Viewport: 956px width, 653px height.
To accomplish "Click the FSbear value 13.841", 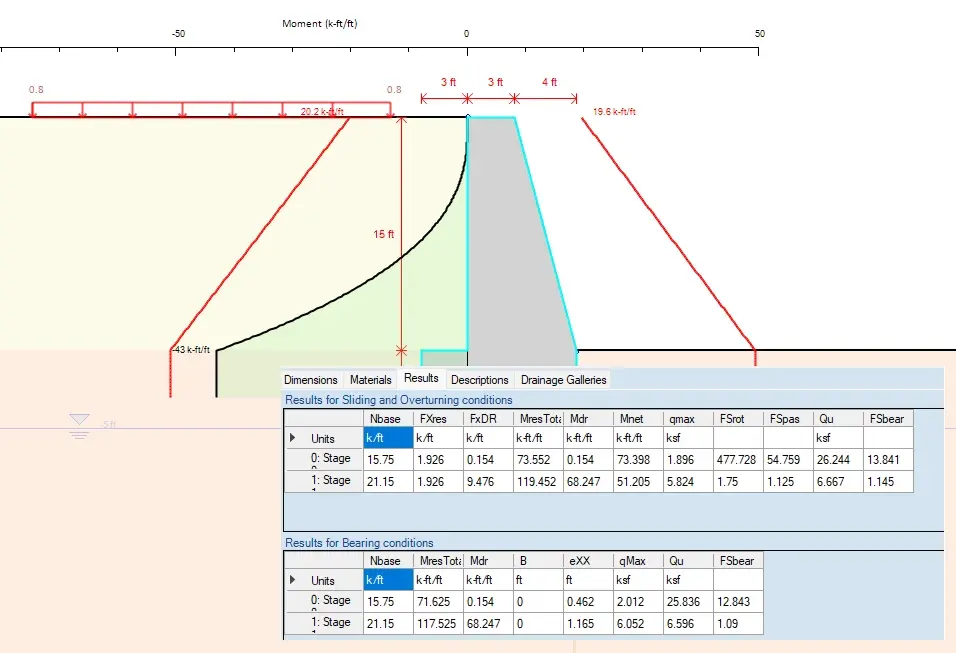I will pyautogui.click(x=888, y=460).
